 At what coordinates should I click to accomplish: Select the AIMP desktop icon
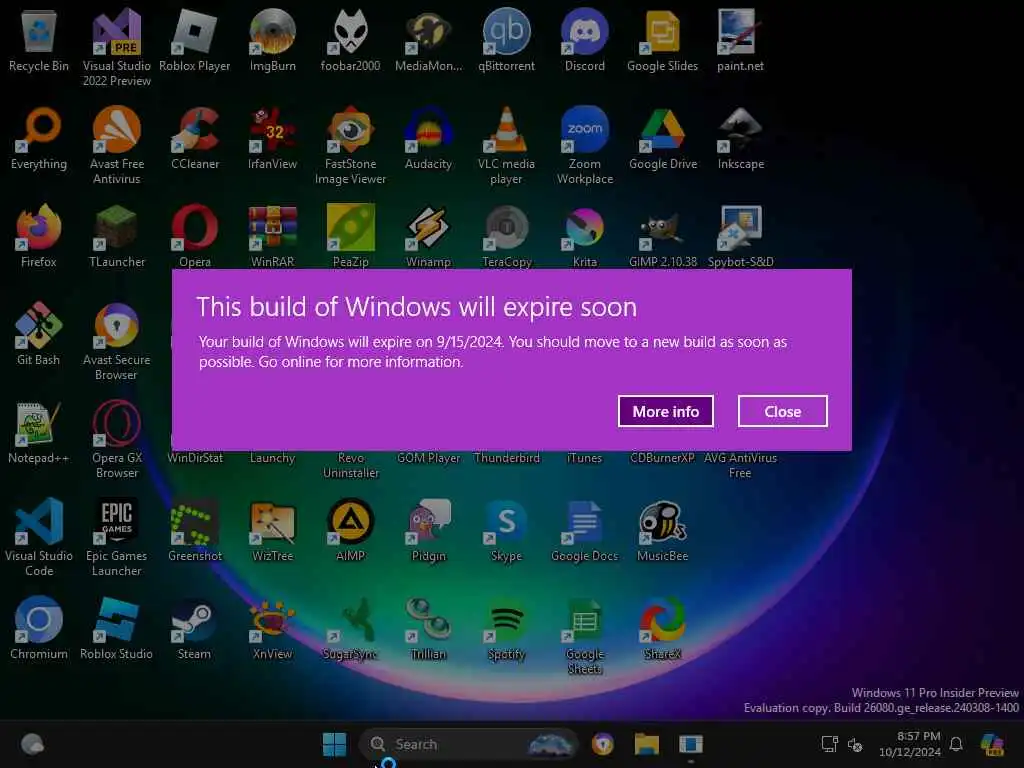point(350,530)
